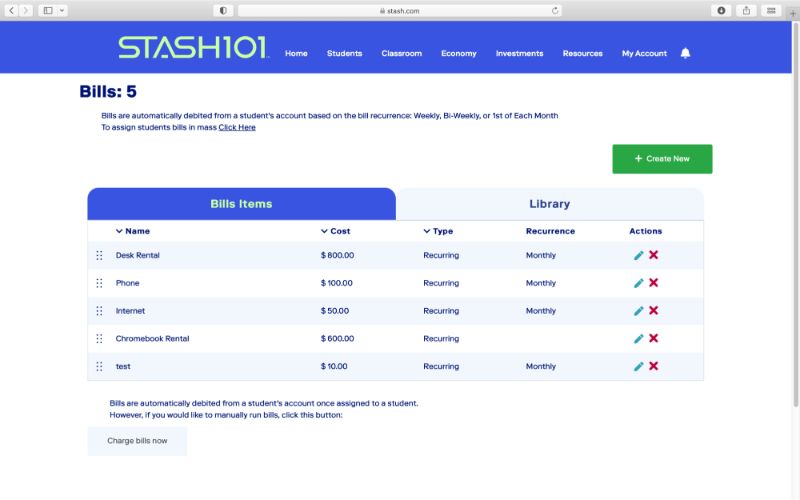The image size is (800, 500).
Task: Click the Charge bills now button
Action: click(x=137, y=441)
